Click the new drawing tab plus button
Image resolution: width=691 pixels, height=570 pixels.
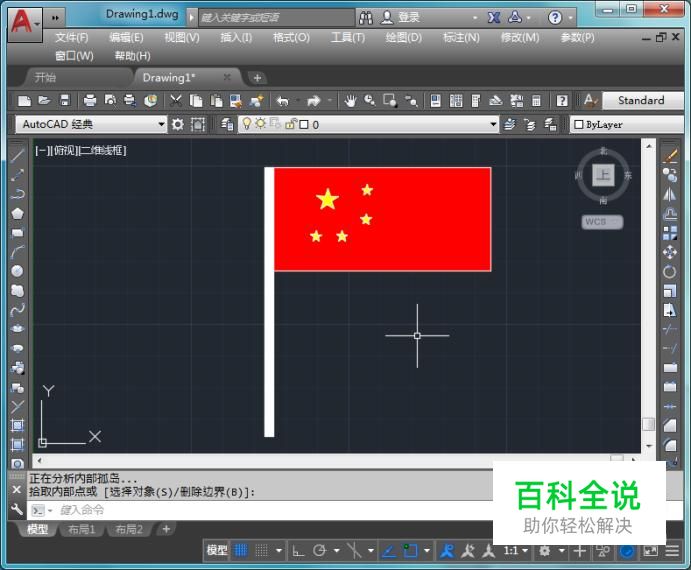pos(257,78)
